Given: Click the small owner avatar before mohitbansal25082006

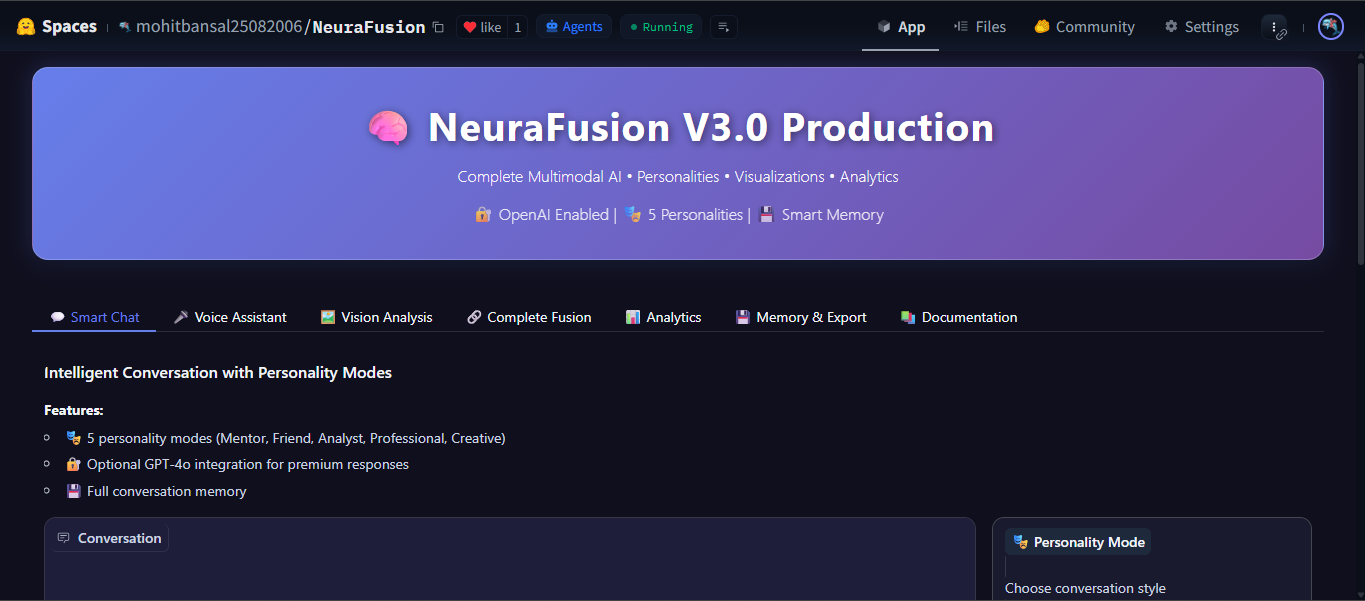Looking at the screenshot, I should pos(124,27).
